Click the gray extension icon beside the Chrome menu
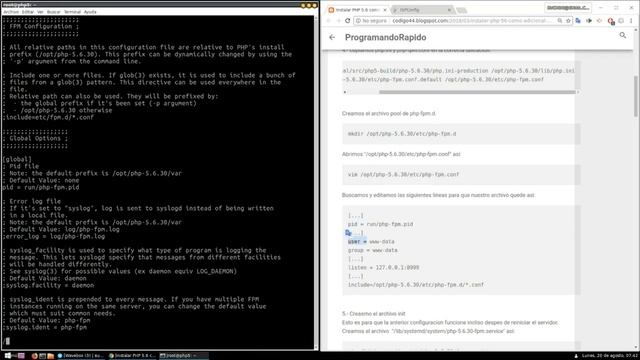This screenshot has height=360, width=640. tap(621, 20)
